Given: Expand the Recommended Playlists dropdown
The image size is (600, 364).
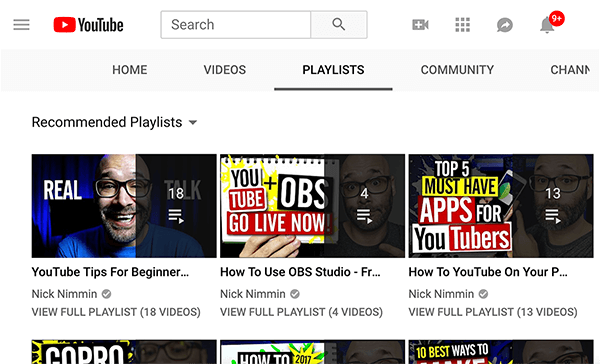Looking at the screenshot, I should pos(114,122).
